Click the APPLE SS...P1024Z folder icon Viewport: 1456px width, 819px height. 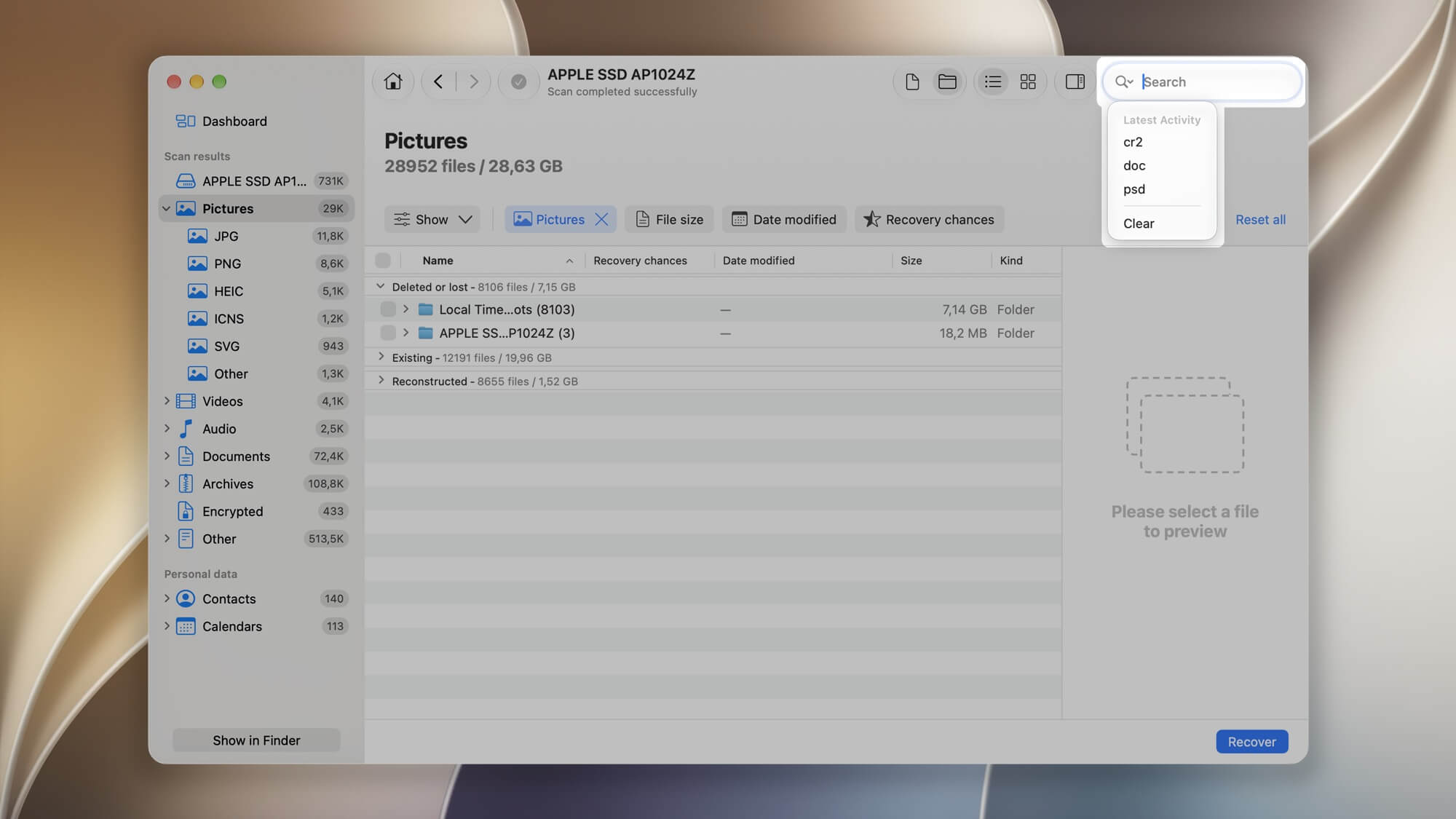click(426, 333)
